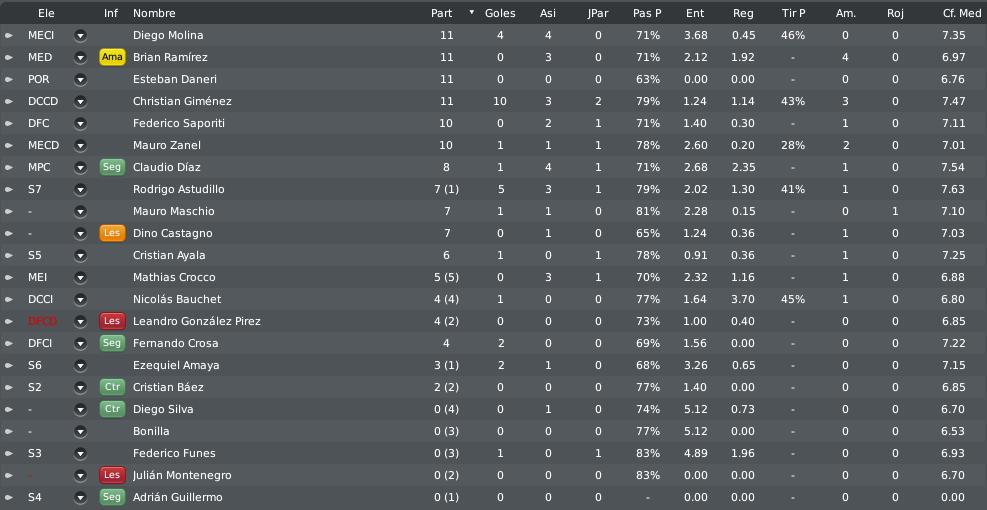
Task: Click the orange Les badge for Dino Castagno
Action: (x=112, y=234)
